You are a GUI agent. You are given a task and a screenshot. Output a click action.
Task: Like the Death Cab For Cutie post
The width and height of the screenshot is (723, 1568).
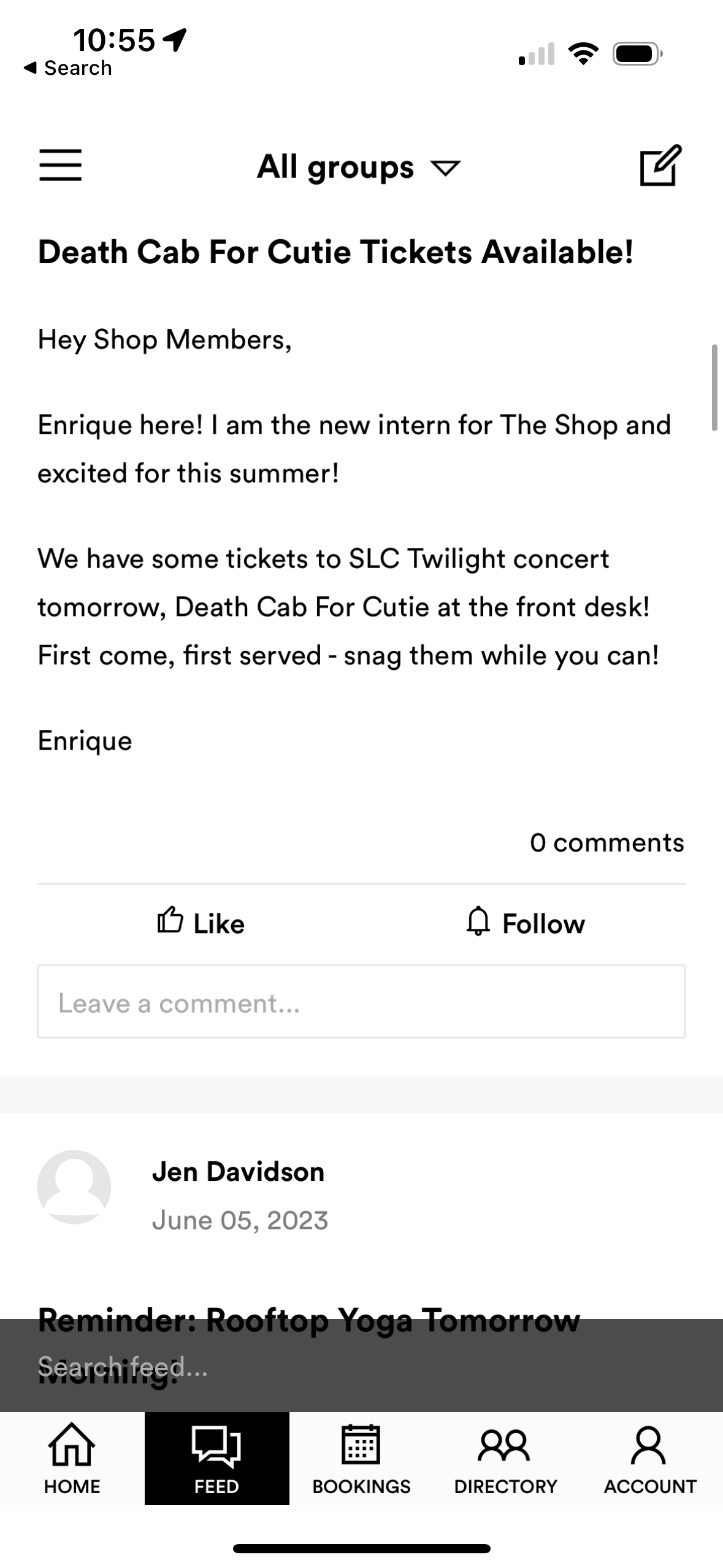click(x=201, y=923)
